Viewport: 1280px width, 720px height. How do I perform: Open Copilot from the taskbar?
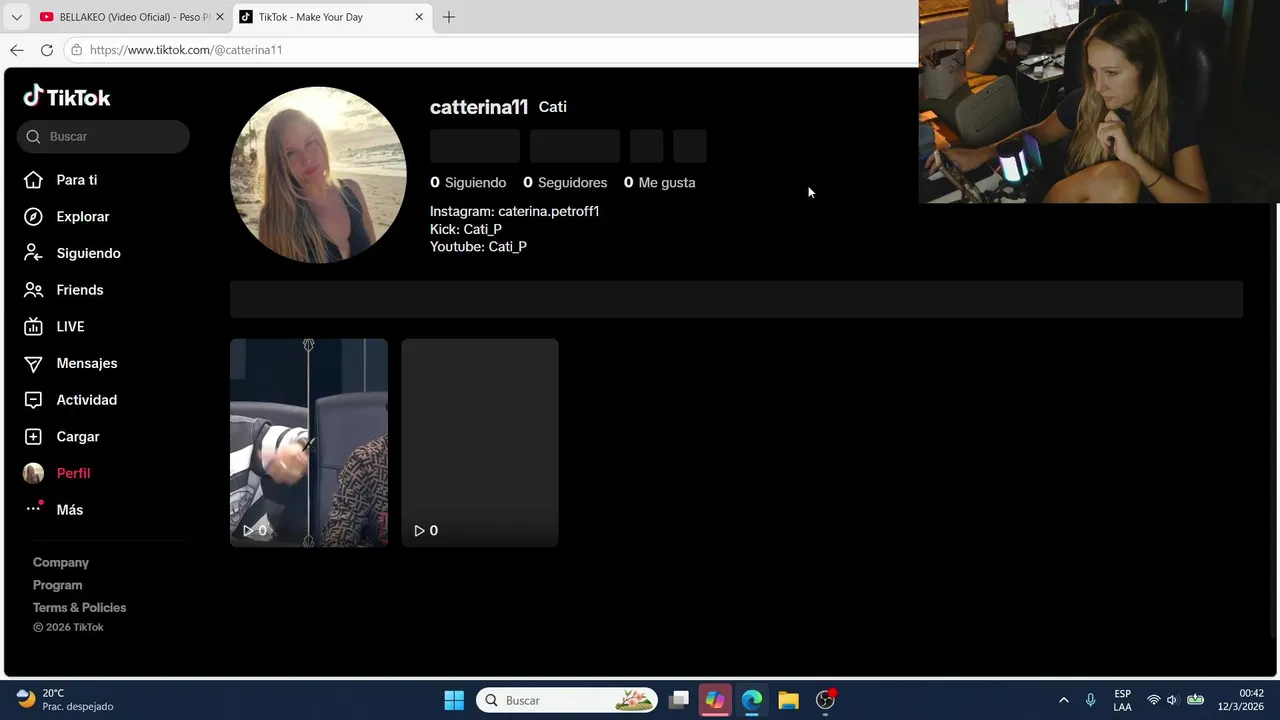click(x=715, y=700)
